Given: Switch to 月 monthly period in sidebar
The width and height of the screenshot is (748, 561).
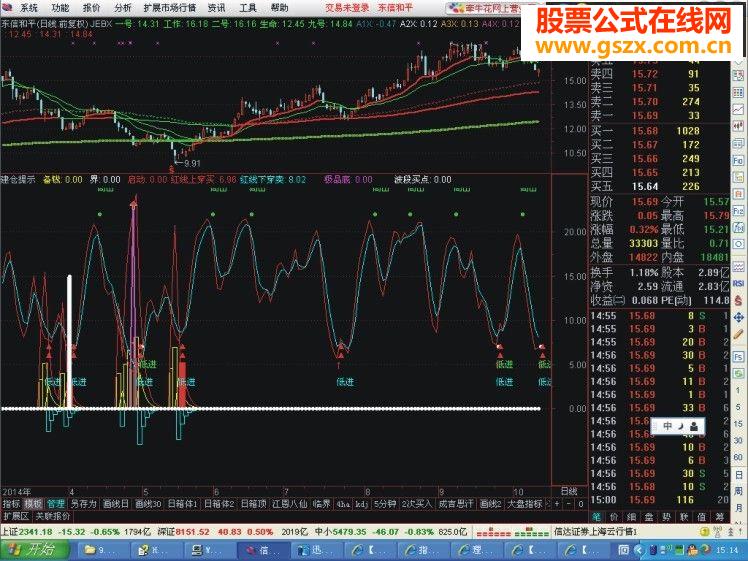Looking at the screenshot, I should (x=738, y=508).
